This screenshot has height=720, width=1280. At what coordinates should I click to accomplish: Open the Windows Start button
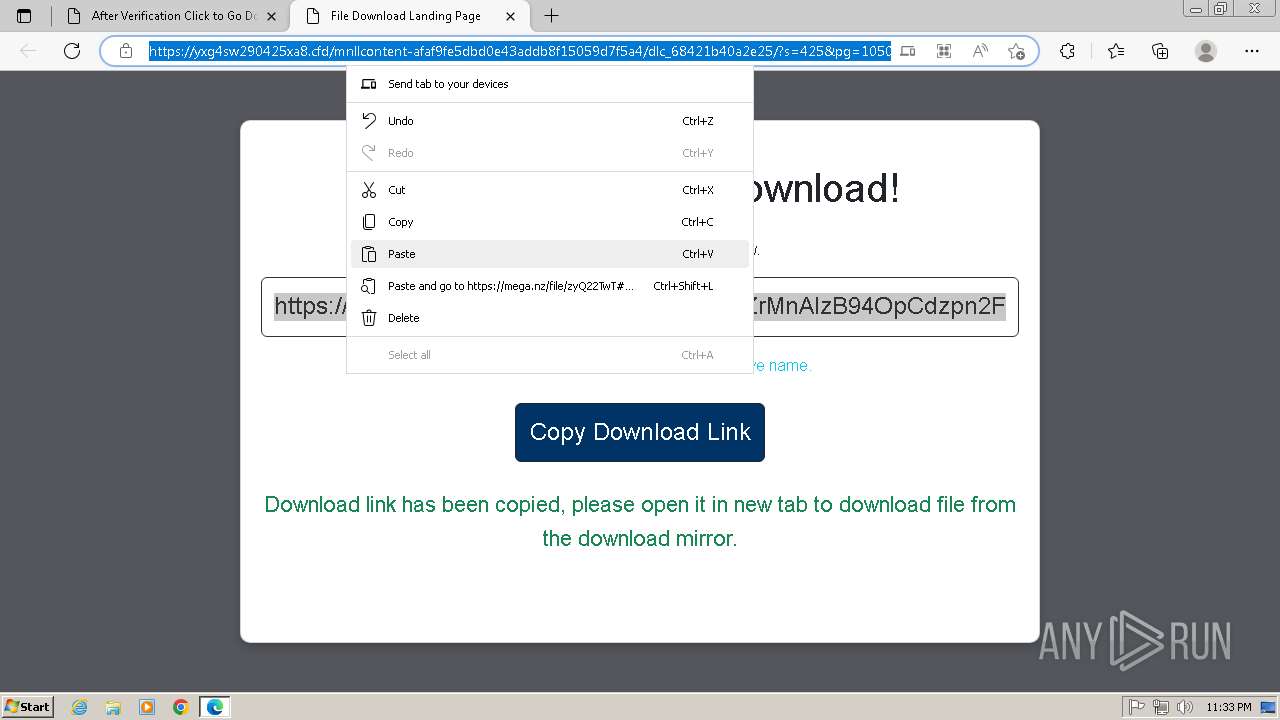pos(27,706)
